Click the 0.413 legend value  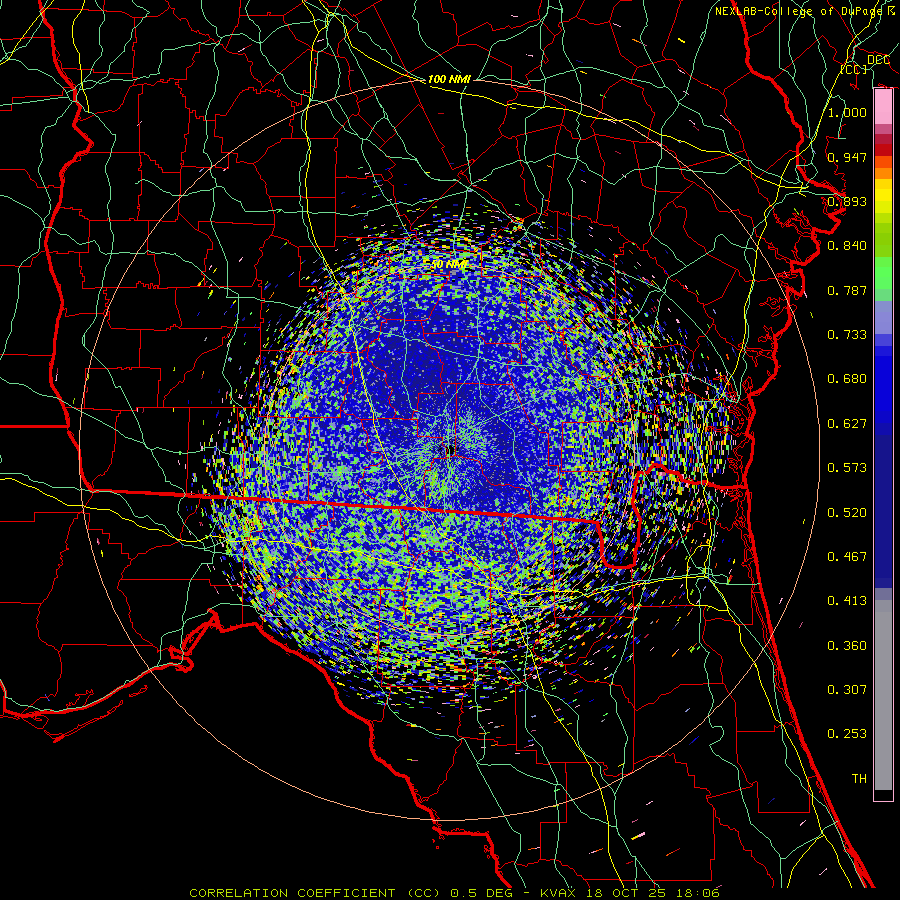click(847, 601)
